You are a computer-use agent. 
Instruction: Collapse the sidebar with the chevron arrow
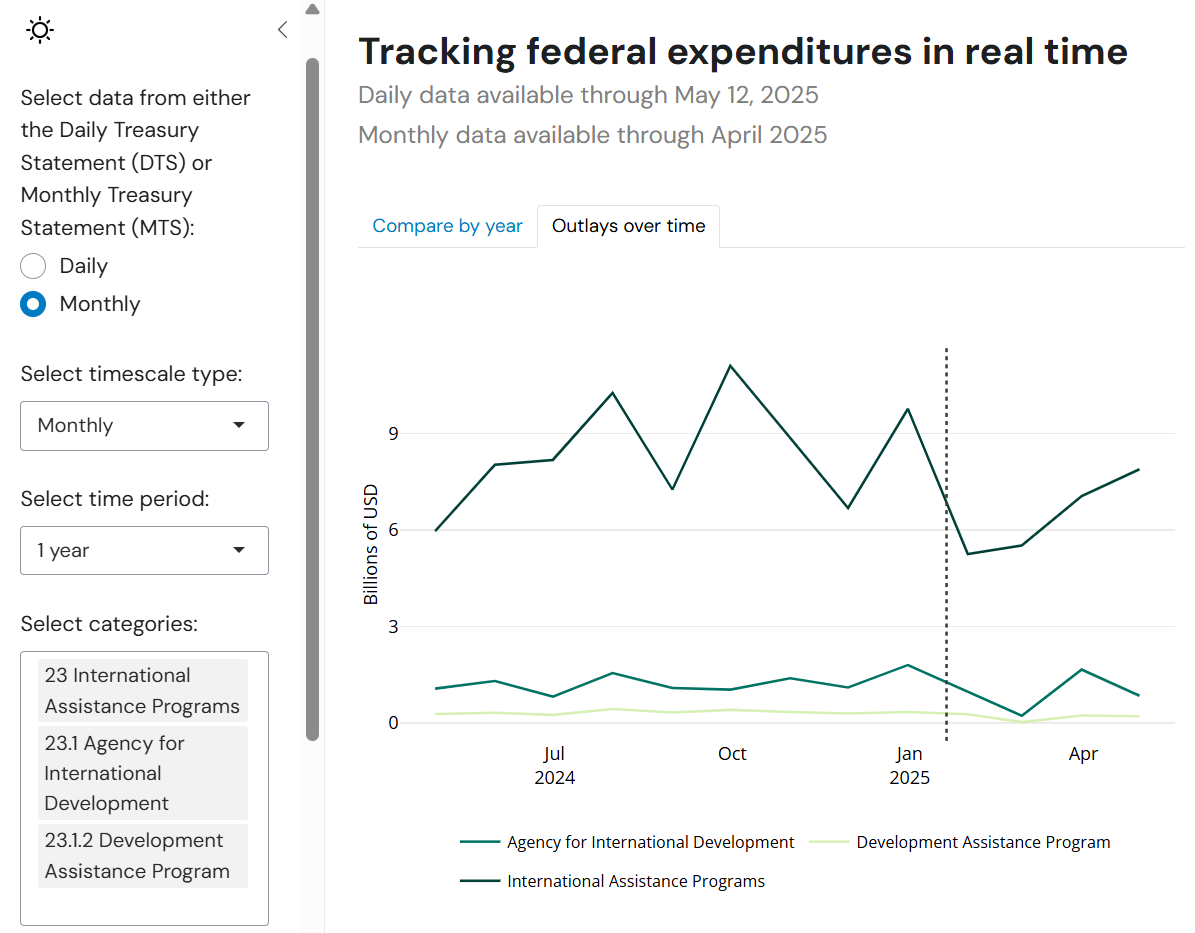282,30
